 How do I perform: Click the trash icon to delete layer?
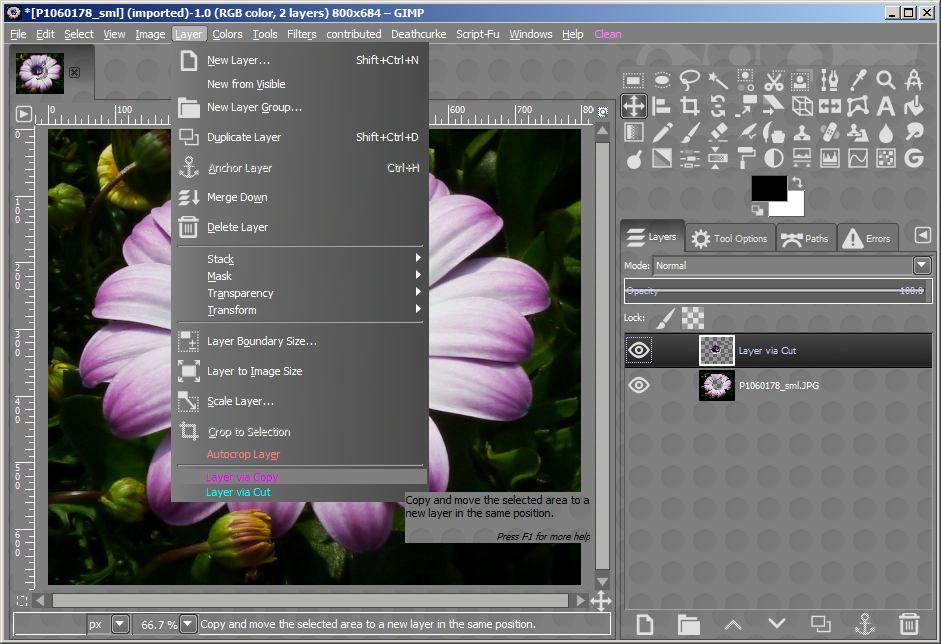pos(908,623)
